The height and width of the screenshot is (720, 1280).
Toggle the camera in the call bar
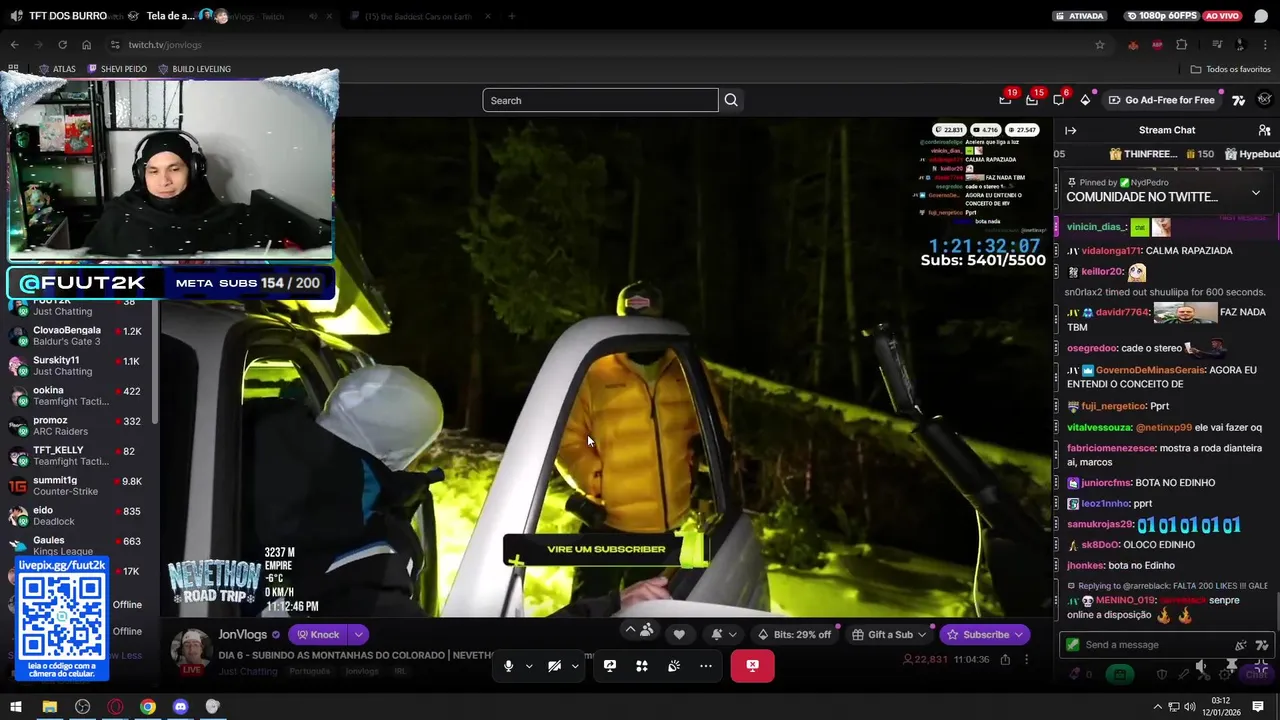click(x=554, y=666)
